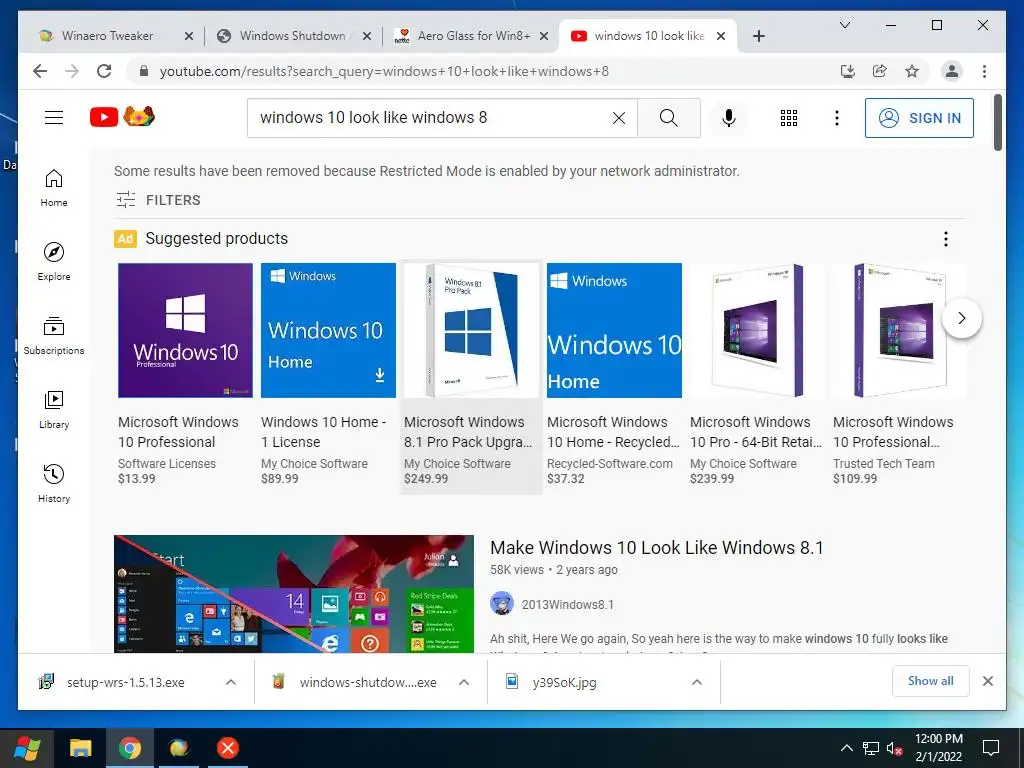The height and width of the screenshot is (768, 1024).
Task: Open Windows 10 Professional $13.99 product image
Action: click(185, 330)
